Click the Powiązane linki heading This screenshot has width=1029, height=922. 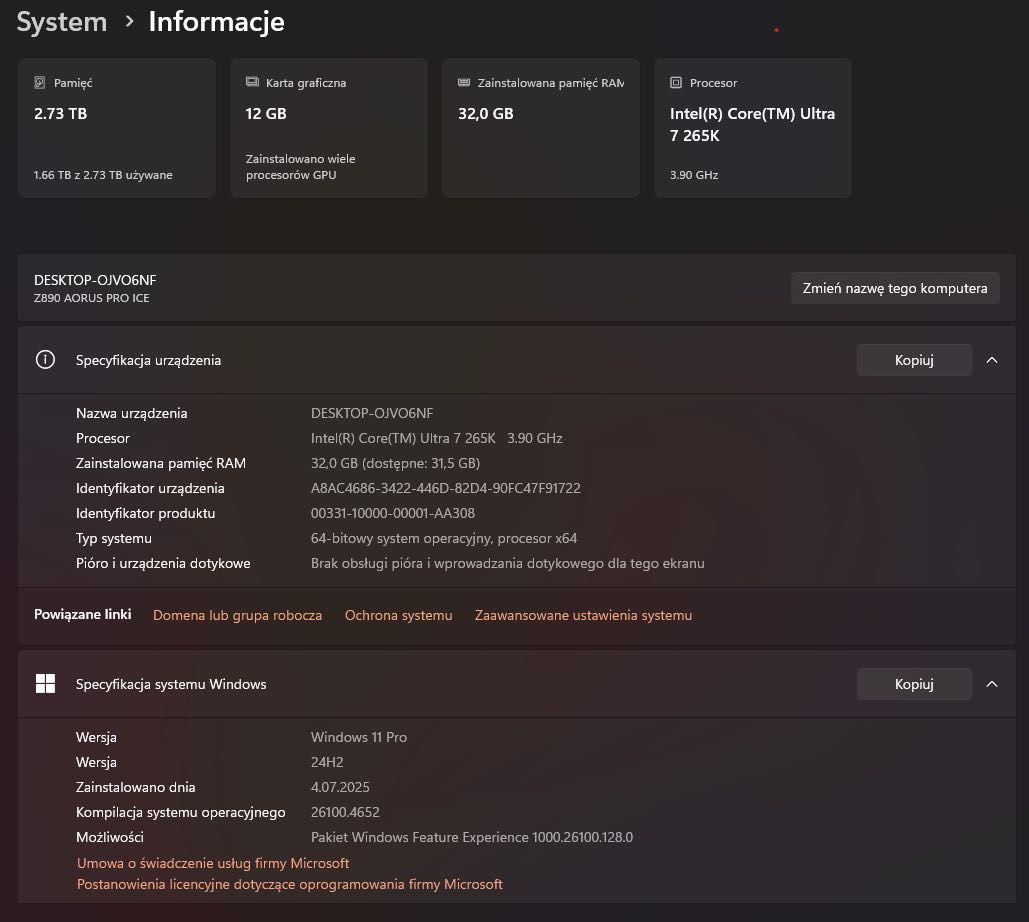click(x=83, y=614)
